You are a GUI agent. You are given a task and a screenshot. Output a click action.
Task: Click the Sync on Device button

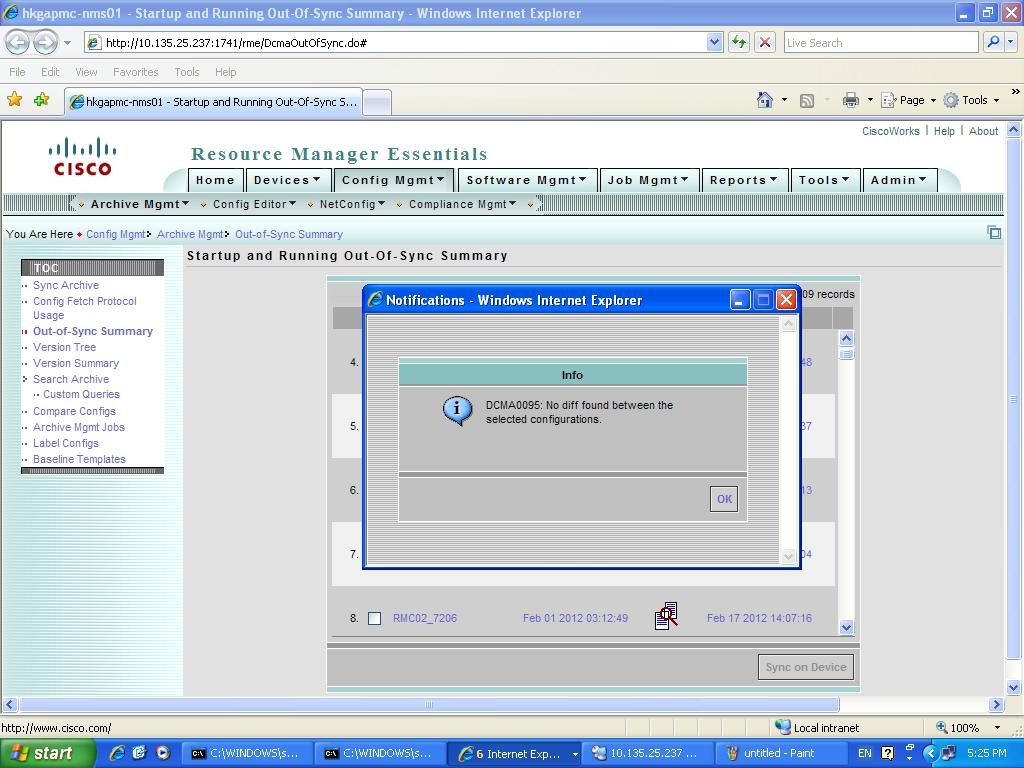[x=806, y=667]
